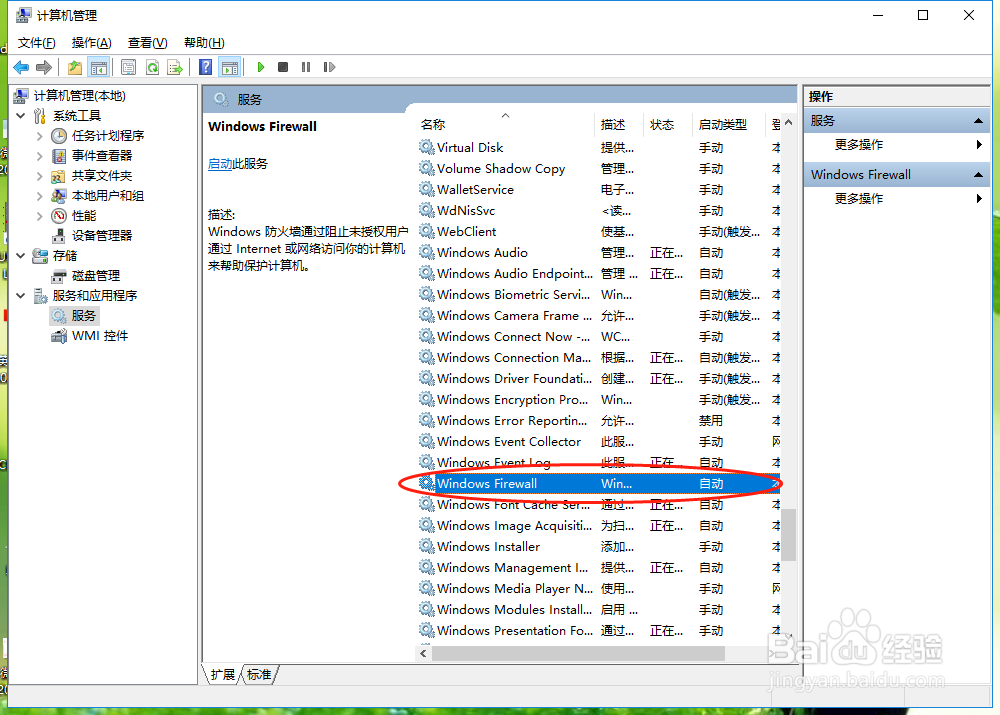Select 事件查看器 in the tree
The image size is (1000, 715).
102,156
